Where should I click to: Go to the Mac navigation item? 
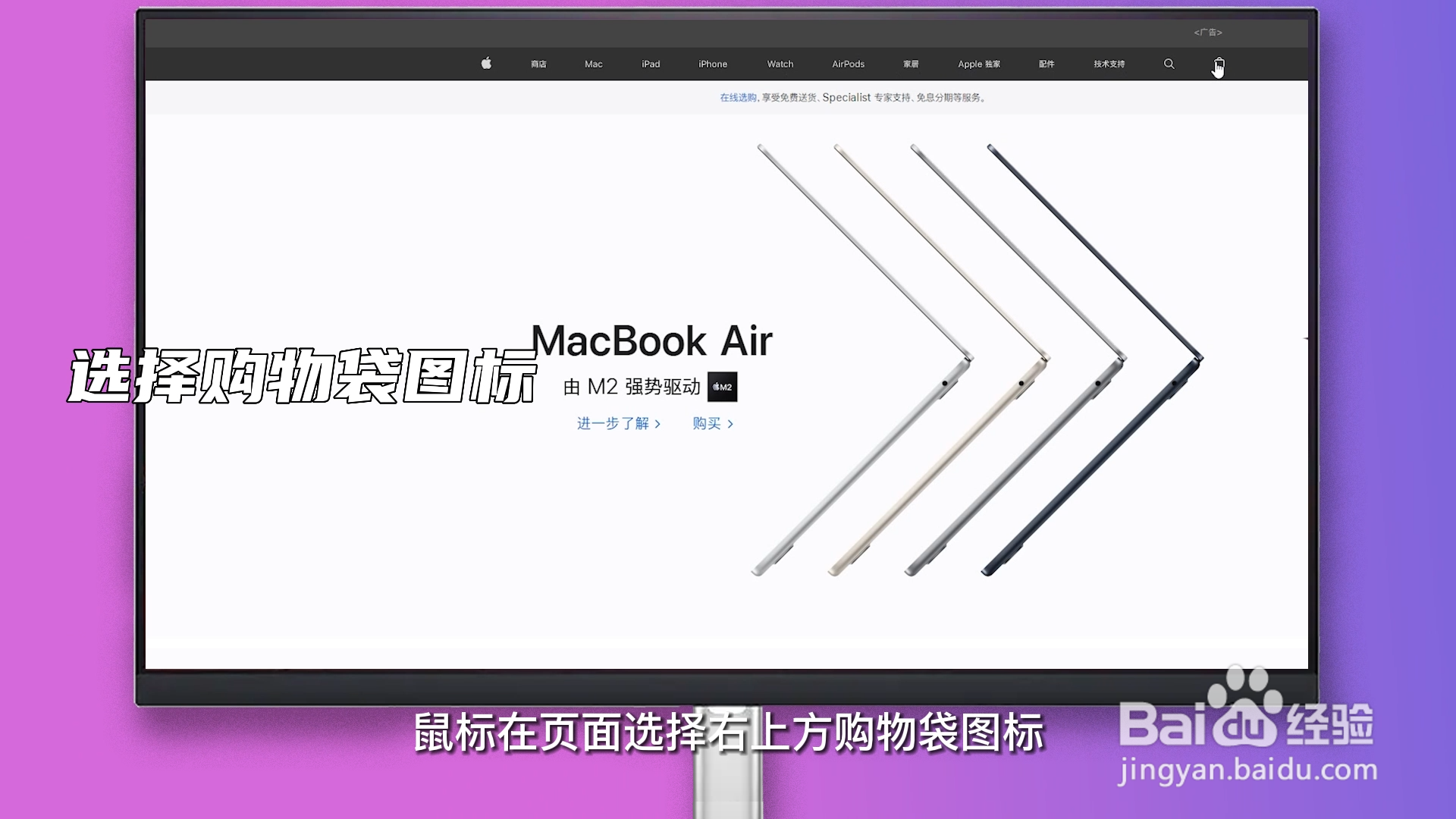coord(593,64)
